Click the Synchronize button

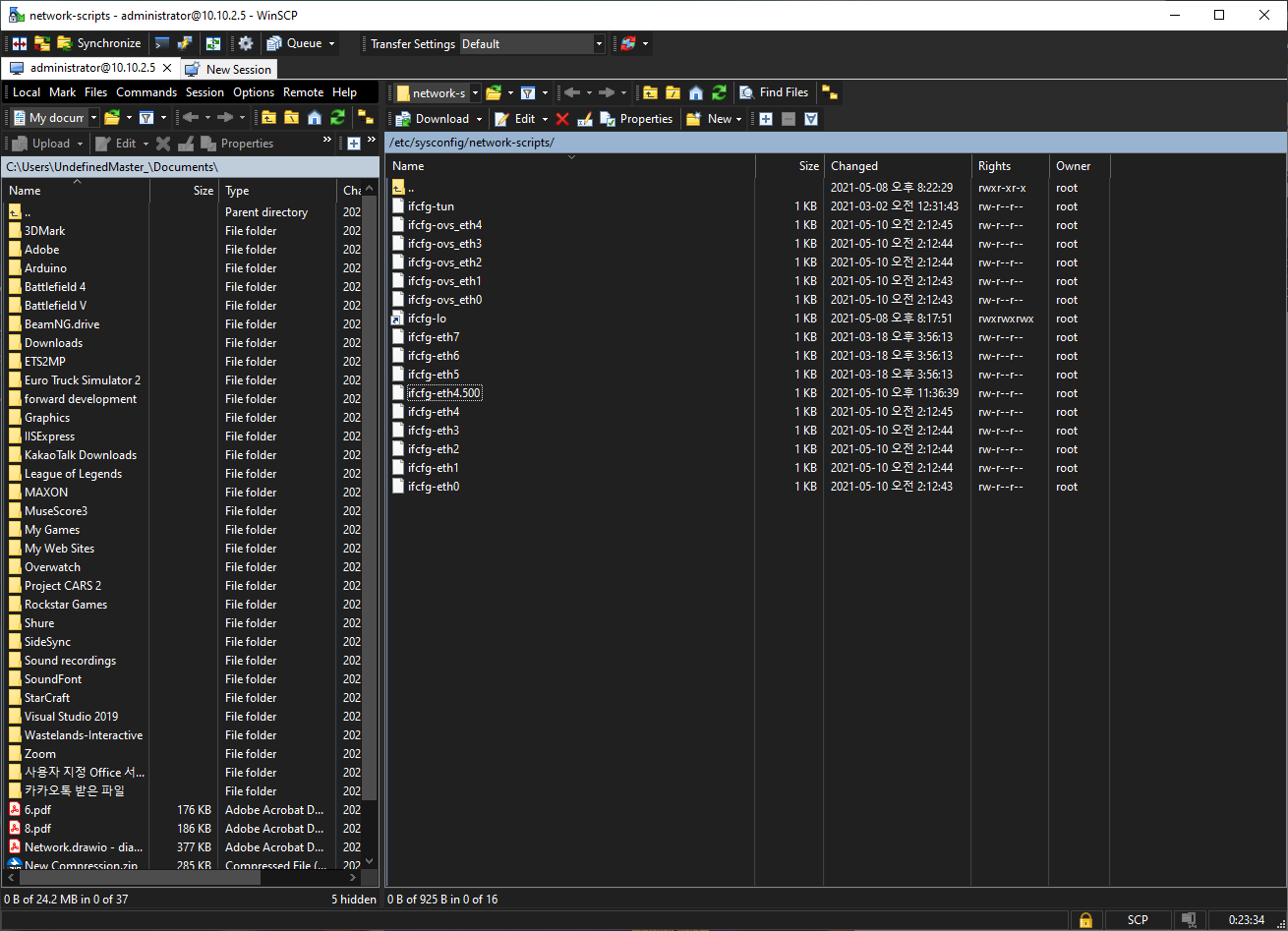pyautogui.click(x=98, y=43)
